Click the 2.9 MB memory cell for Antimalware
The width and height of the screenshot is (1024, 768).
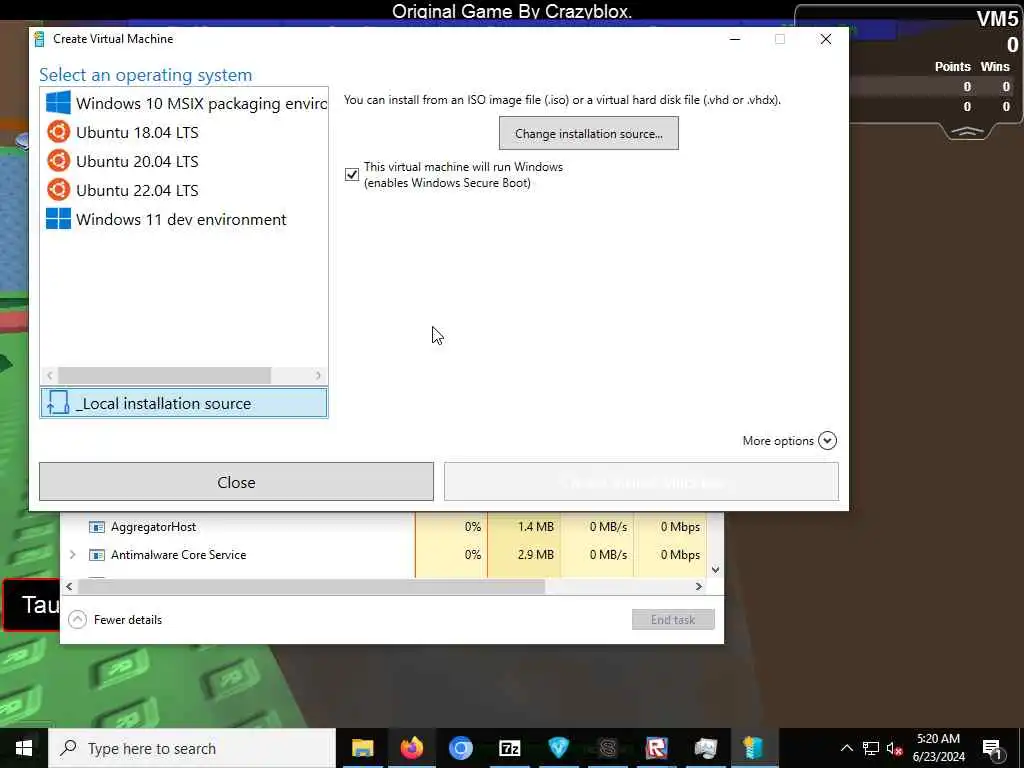pos(524,554)
